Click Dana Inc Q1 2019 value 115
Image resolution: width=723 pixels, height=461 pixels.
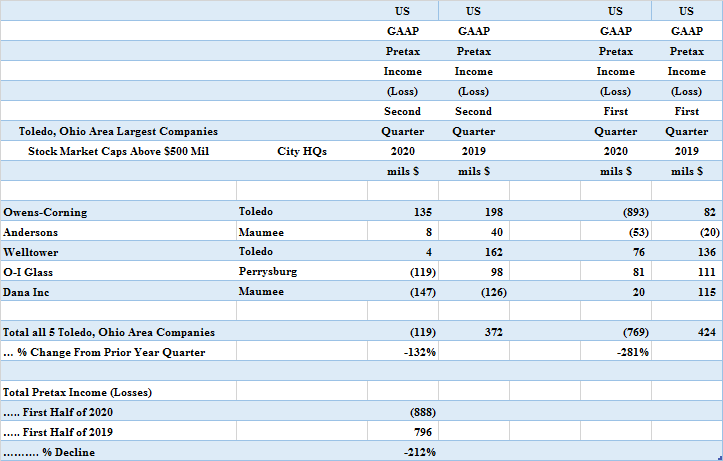coord(706,292)
